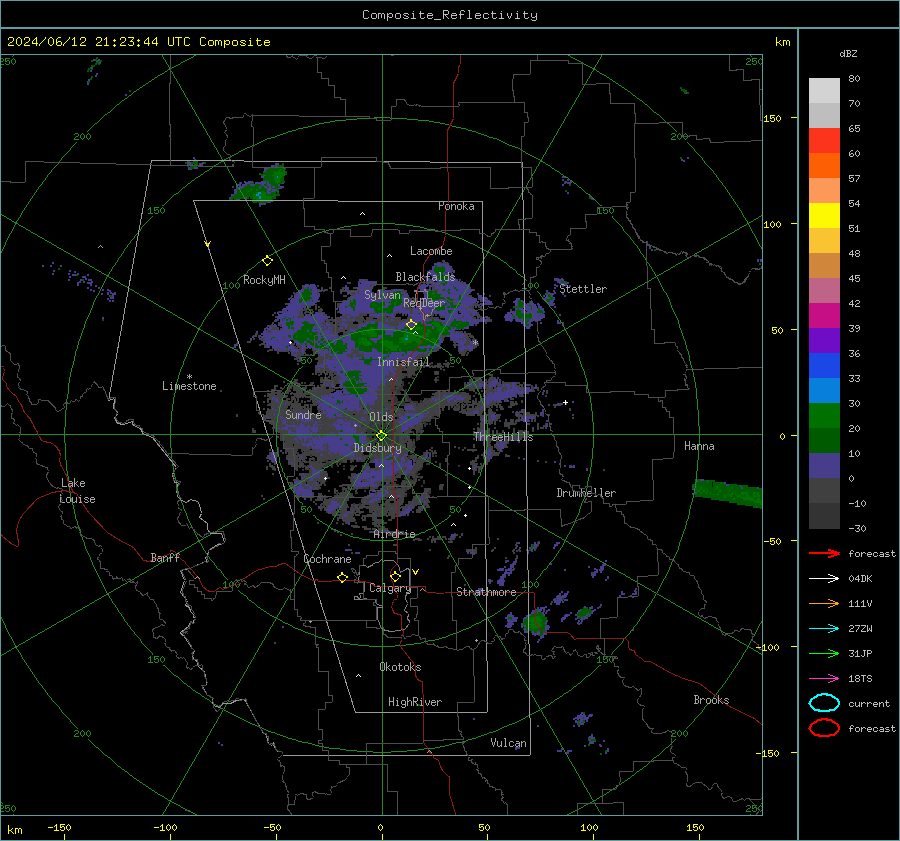Click the Olds town label

pyautogui.click(x=381, y=417)
